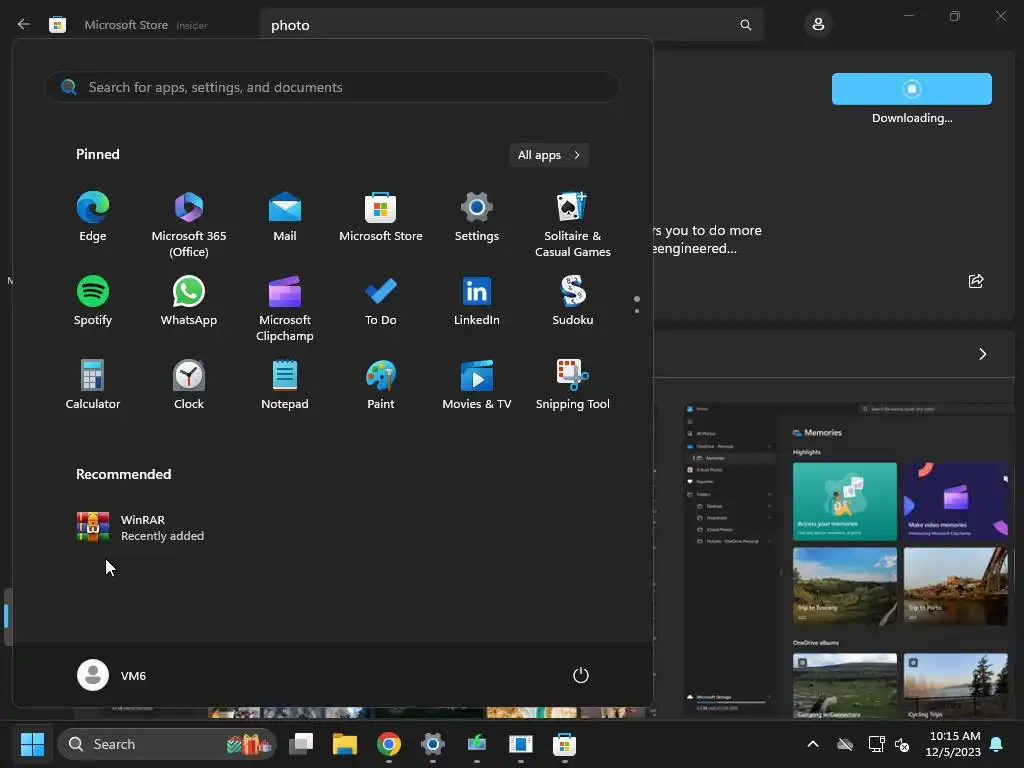Open Calculator app
This screenshot has height=768, width=1024.
click(x=93, y=385)
